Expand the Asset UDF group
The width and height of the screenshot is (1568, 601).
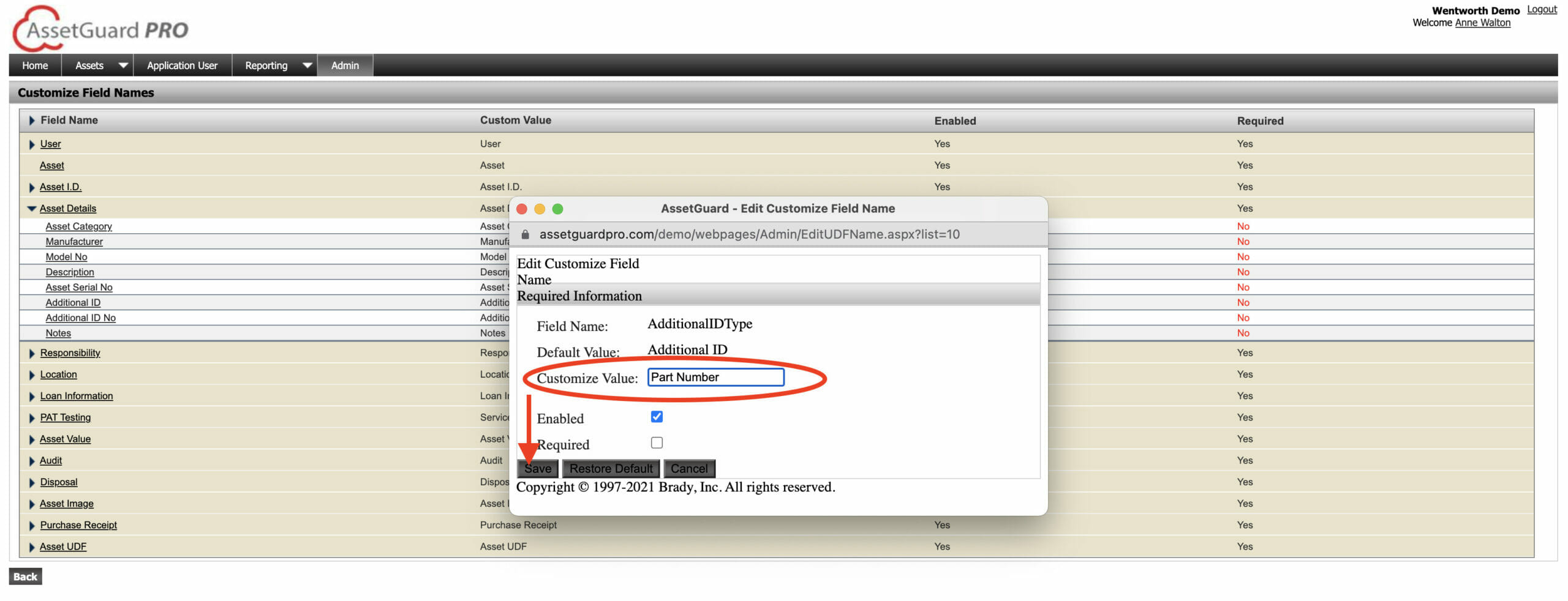[32, 547]
